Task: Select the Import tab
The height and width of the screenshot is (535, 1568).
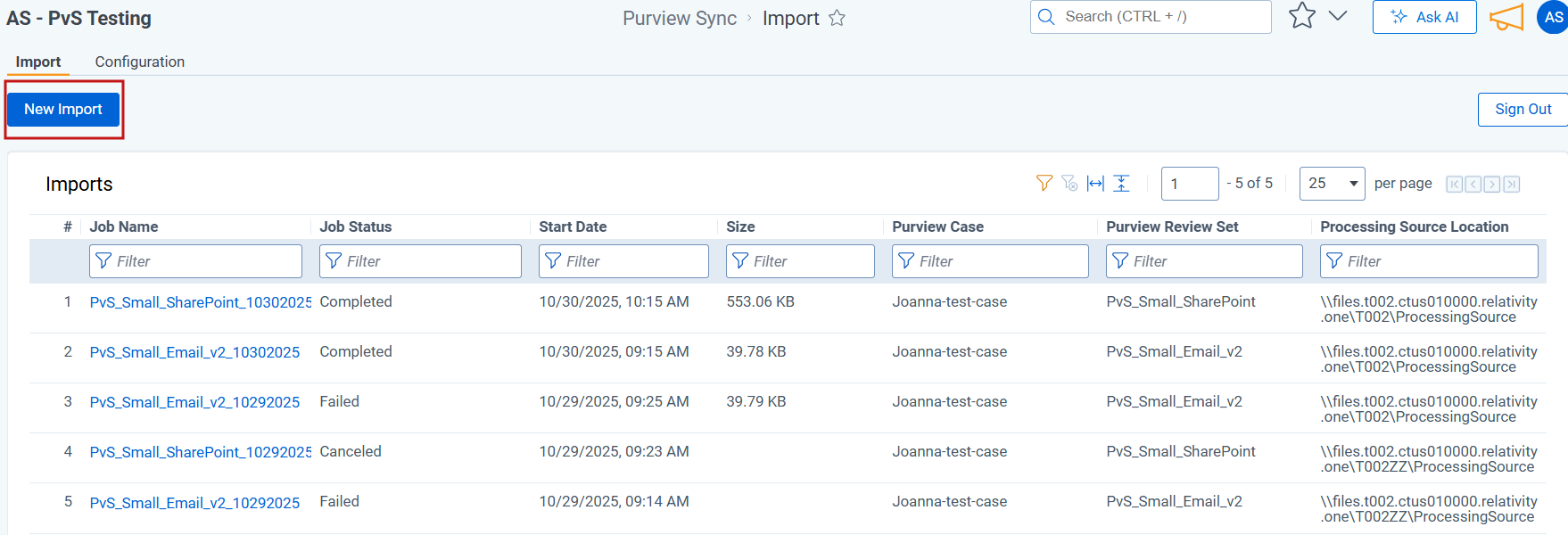Action: 38,62
